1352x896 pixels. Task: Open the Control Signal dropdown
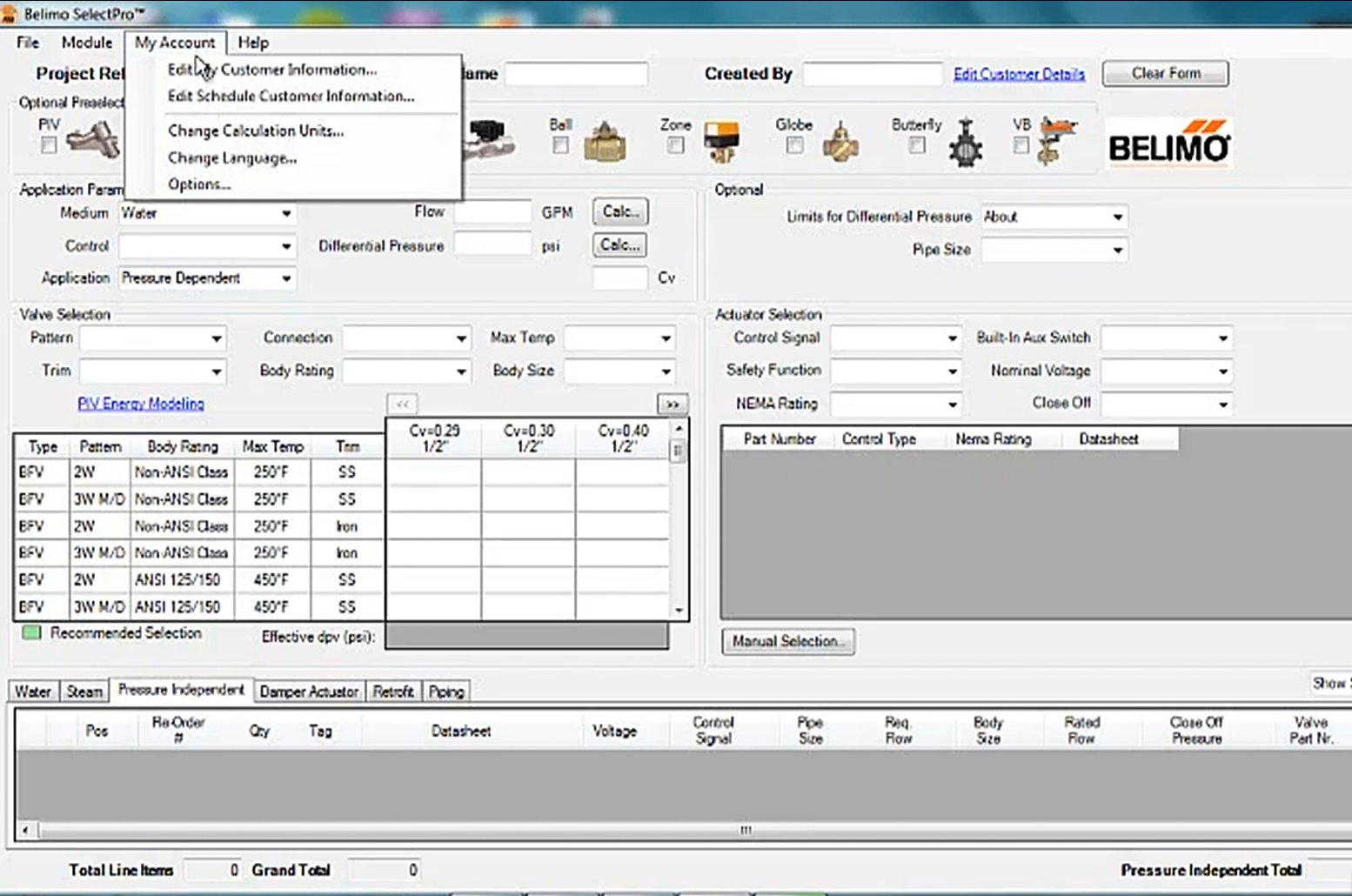coord(896,338)
